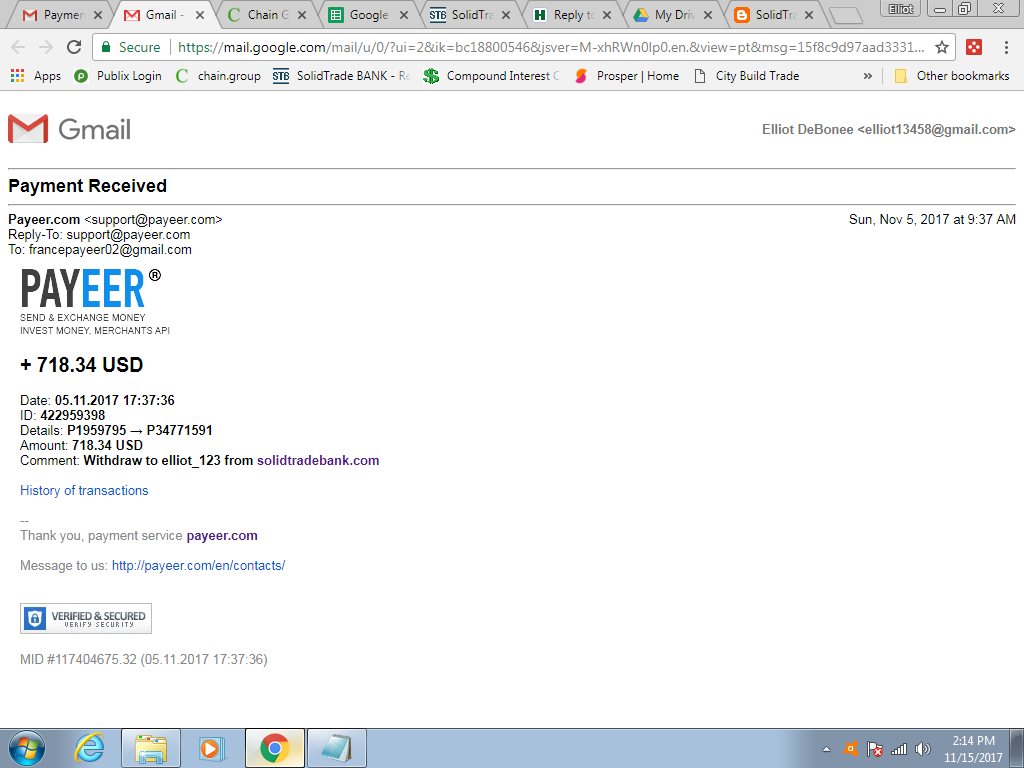The height and width of the screenshot is (768, 1024).
Task: Switch to the Chain Group tab
Action: click(x=262, y=15)
